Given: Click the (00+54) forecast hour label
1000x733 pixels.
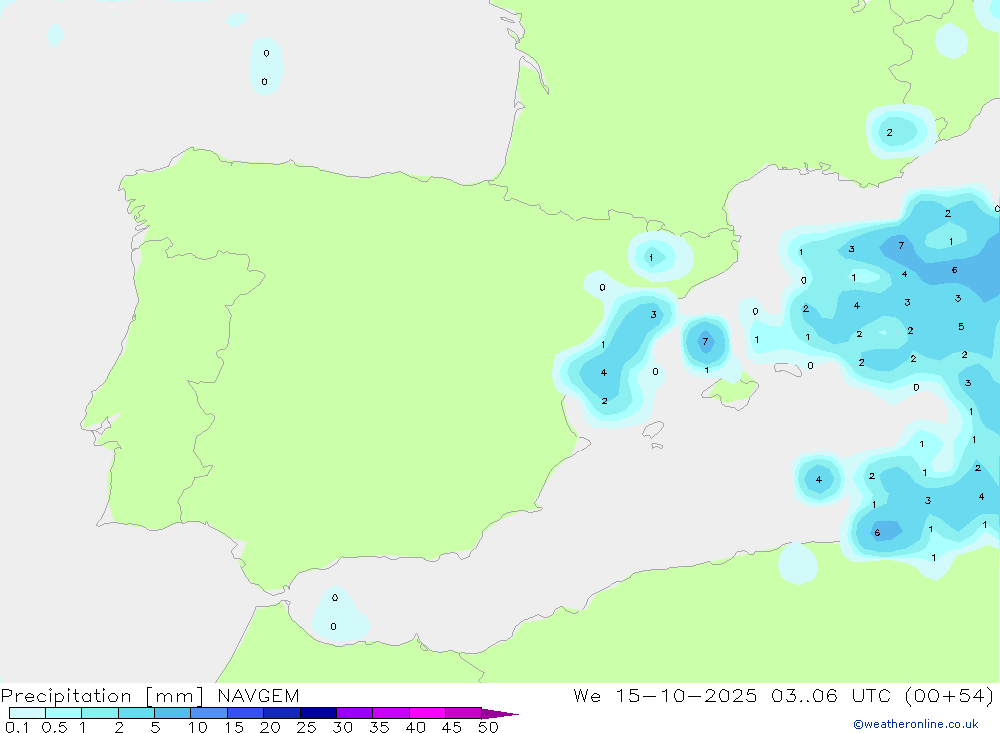Looking at the screenshot, I should pos(949,695).
